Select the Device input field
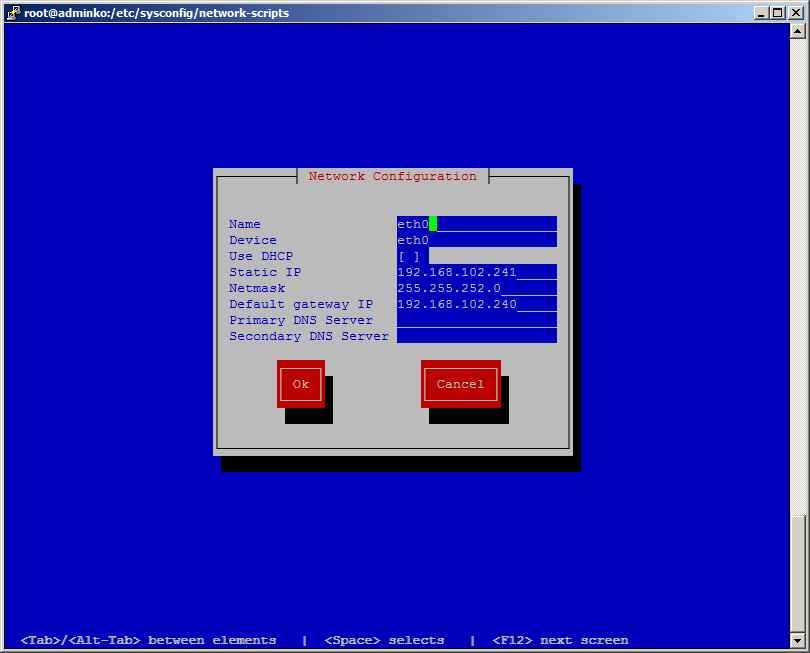 coord(476,240)
